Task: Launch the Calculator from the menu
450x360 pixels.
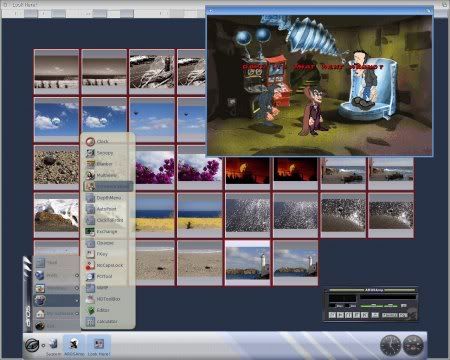Action: pos(107,322)
